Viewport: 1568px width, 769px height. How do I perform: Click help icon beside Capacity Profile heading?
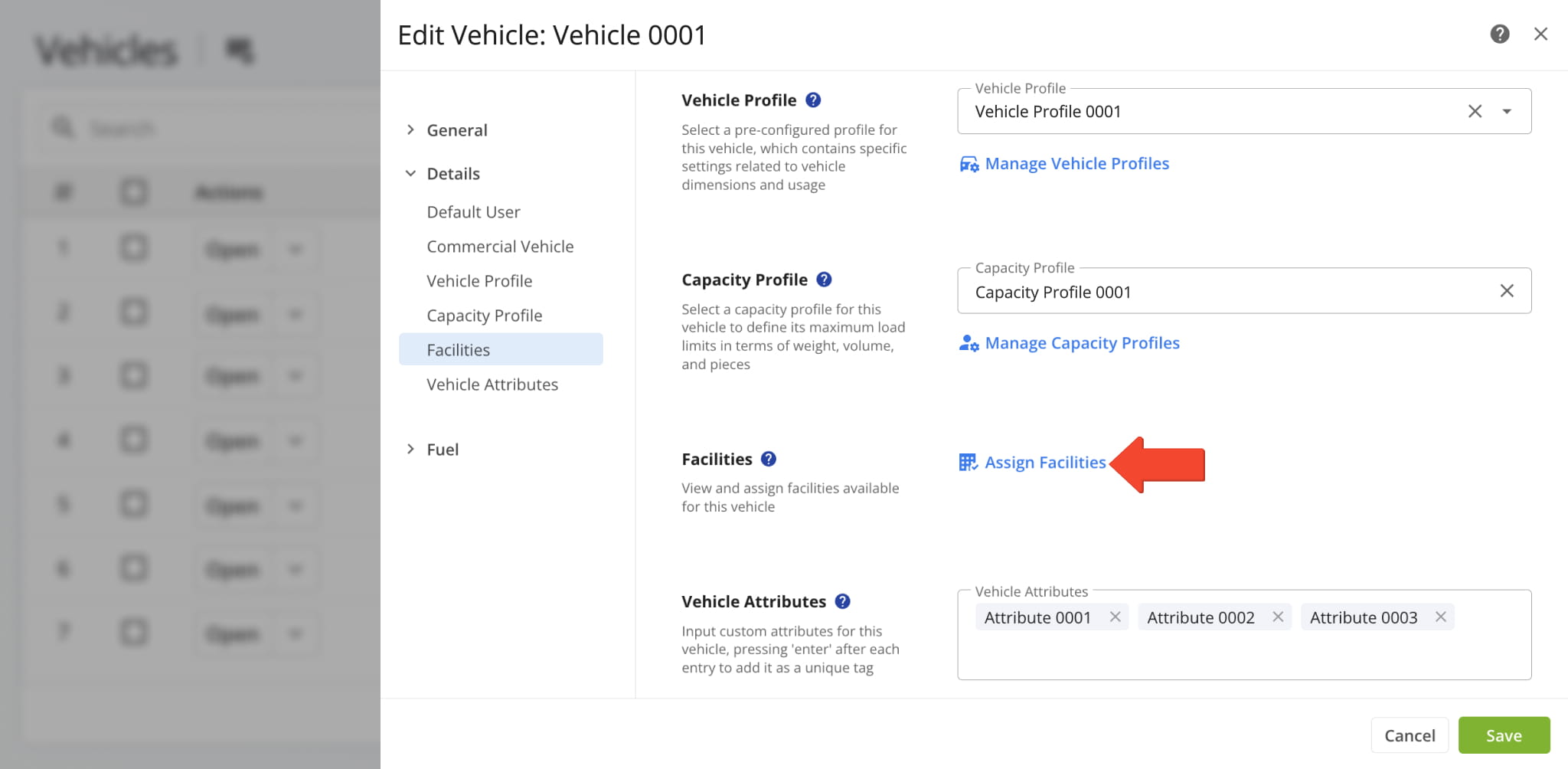pyautogui.click(x=824, y=280)
